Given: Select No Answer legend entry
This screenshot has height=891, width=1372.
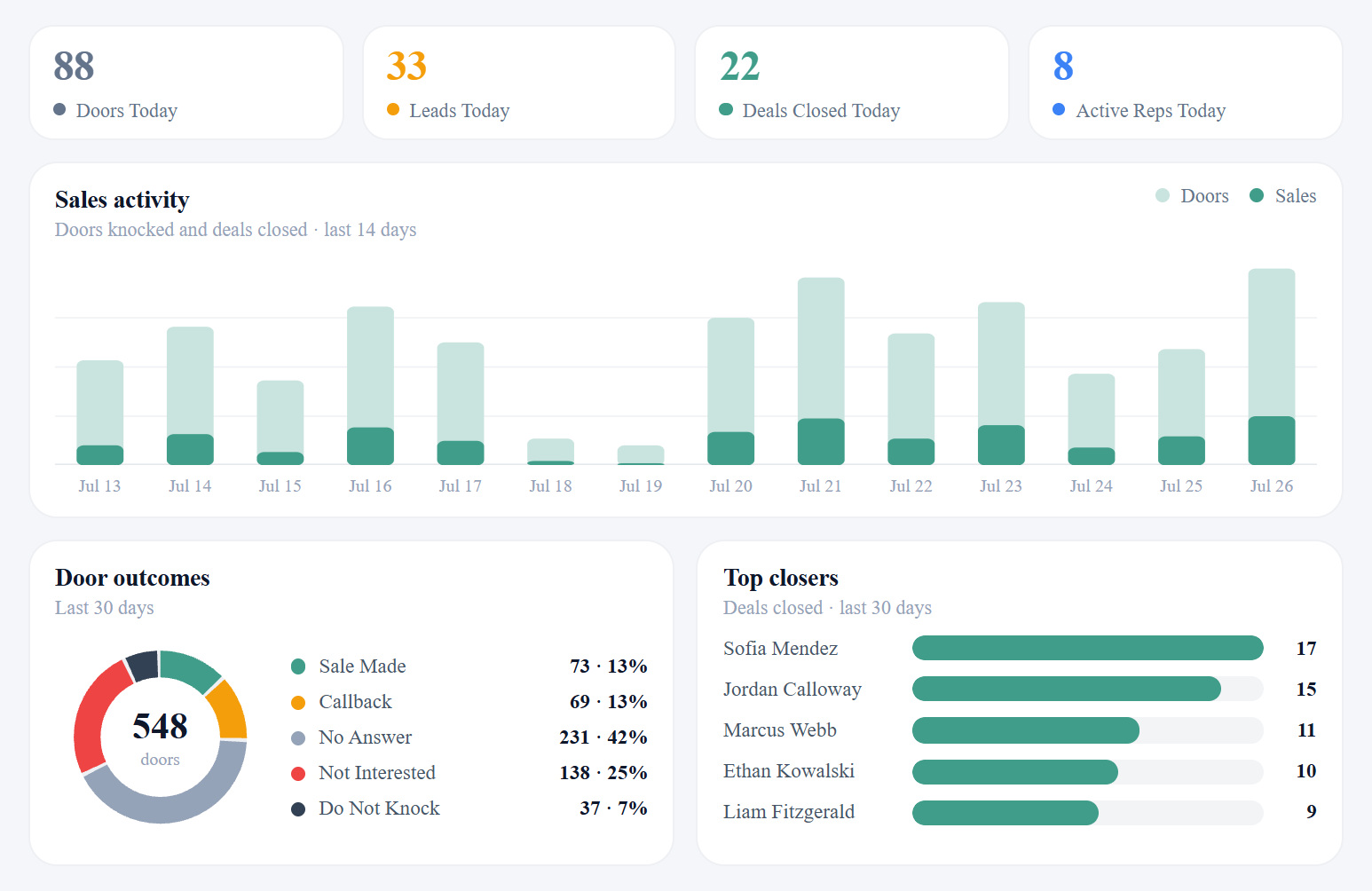Looking at the screenshot, I should point(351,737).
